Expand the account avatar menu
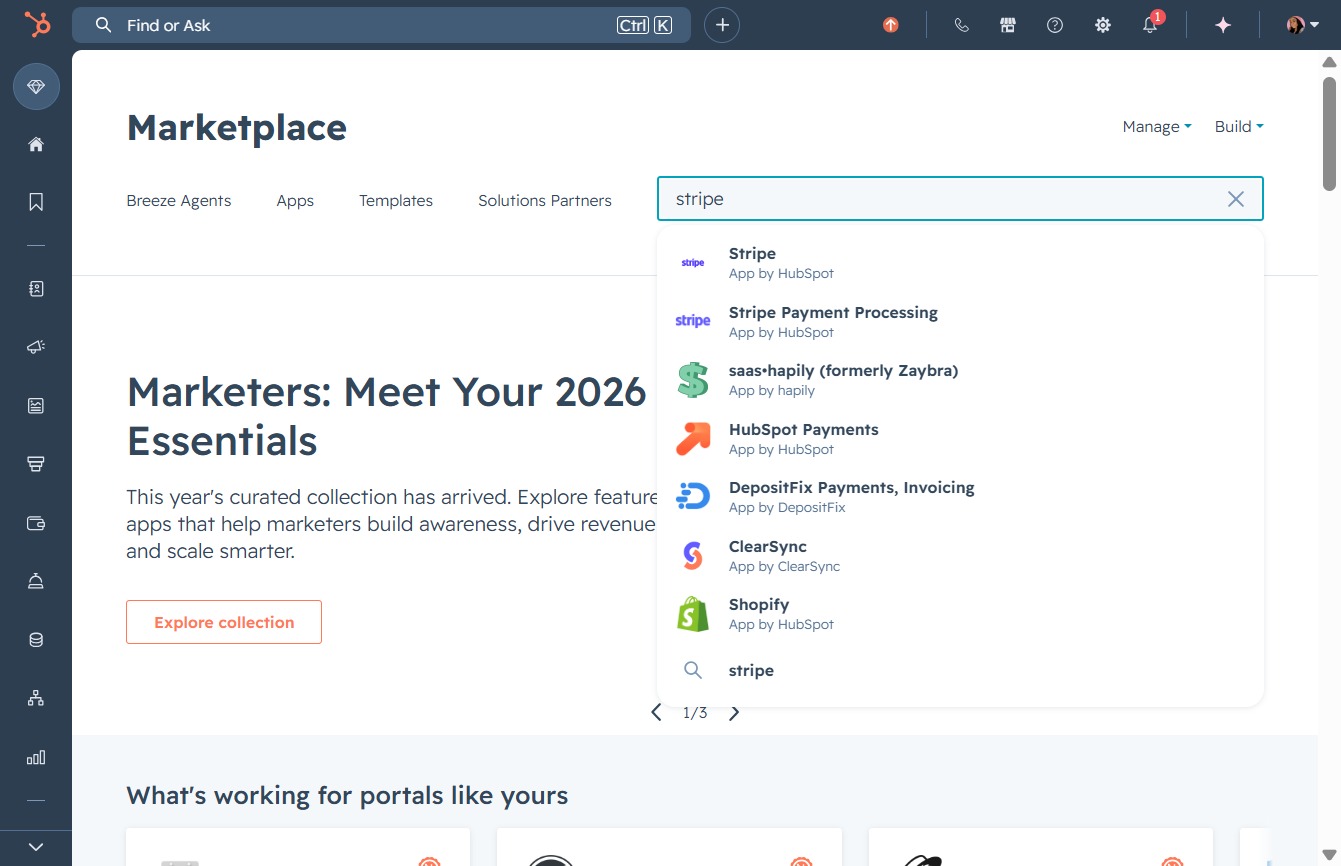Viewport: 1341px width, 866px height. coord(1302,25)
